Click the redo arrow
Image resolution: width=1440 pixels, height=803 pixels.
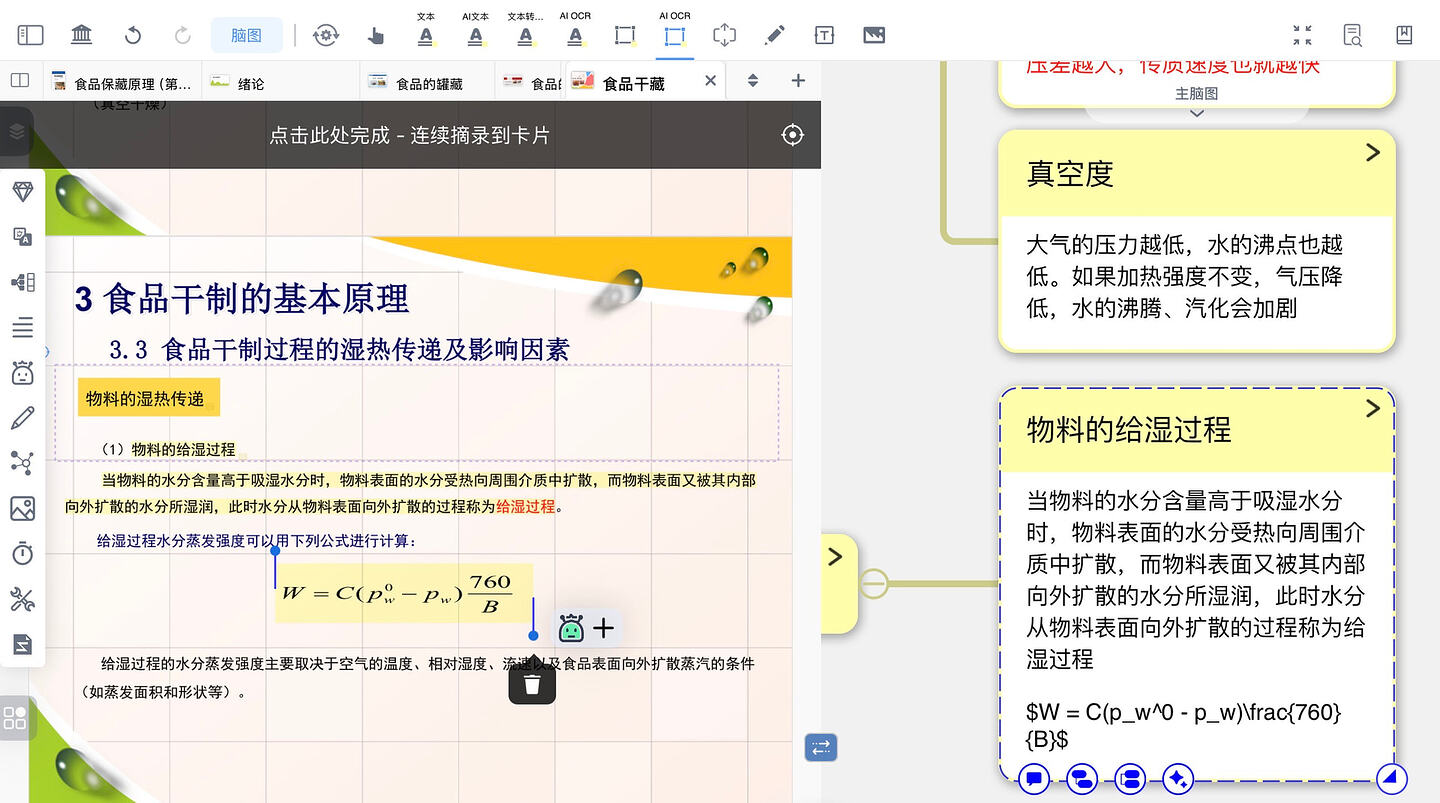click(x=183, y=35)
